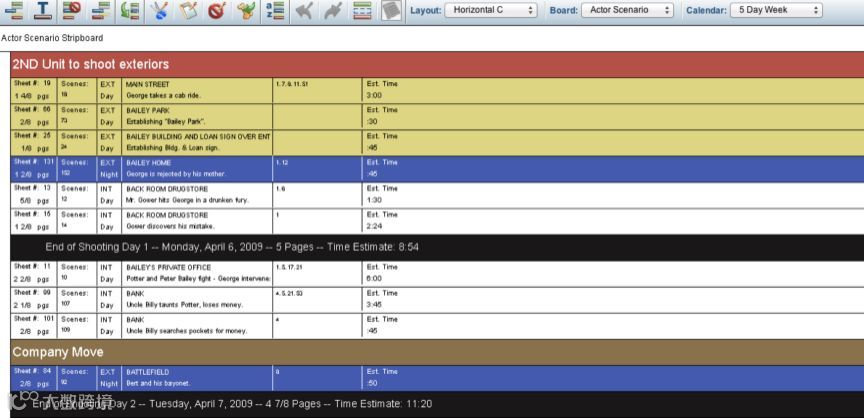Click 'Sheet #: 84' cell
Image resolution: width=864 pixels, height=418 pixels.
coord(34,378)
